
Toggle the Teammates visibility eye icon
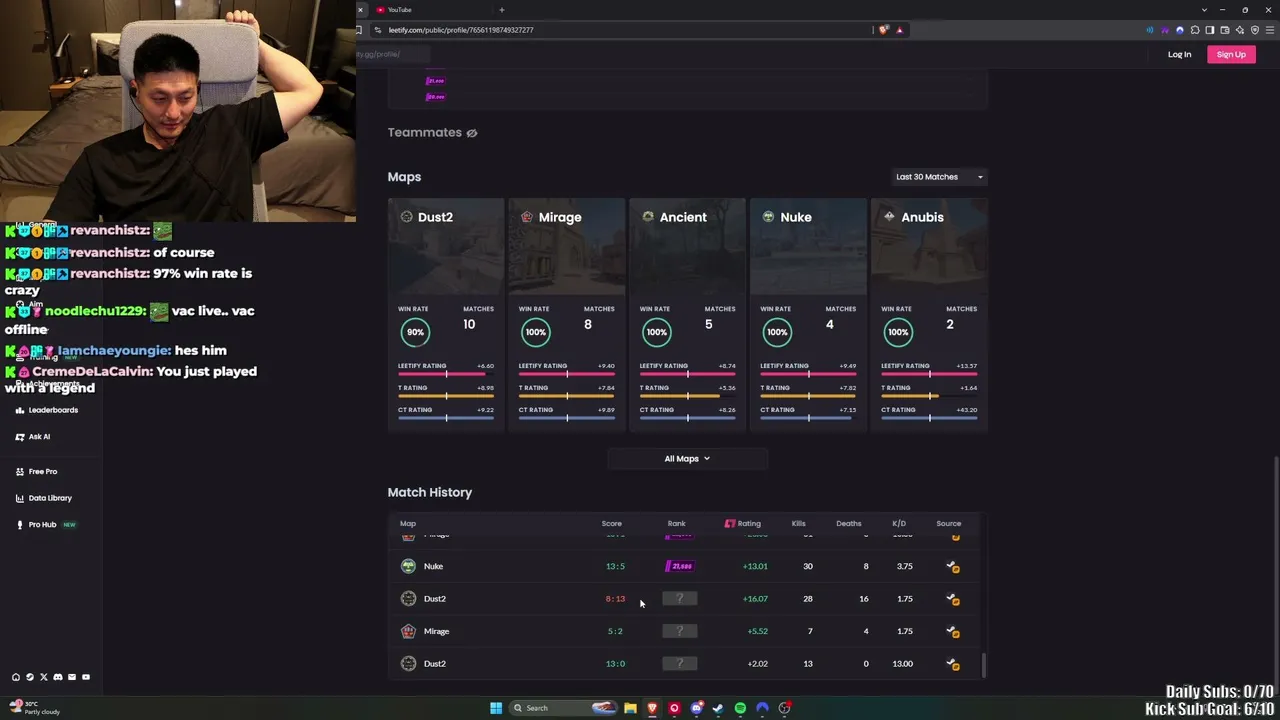(x=472, y=133)
